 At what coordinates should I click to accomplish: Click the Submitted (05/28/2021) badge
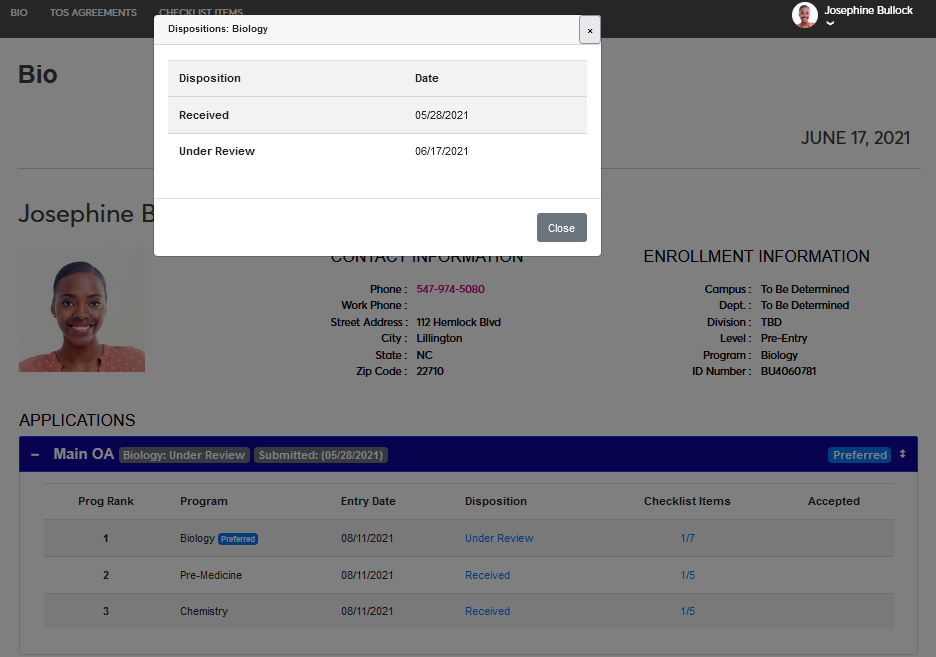tap(320, 455)
